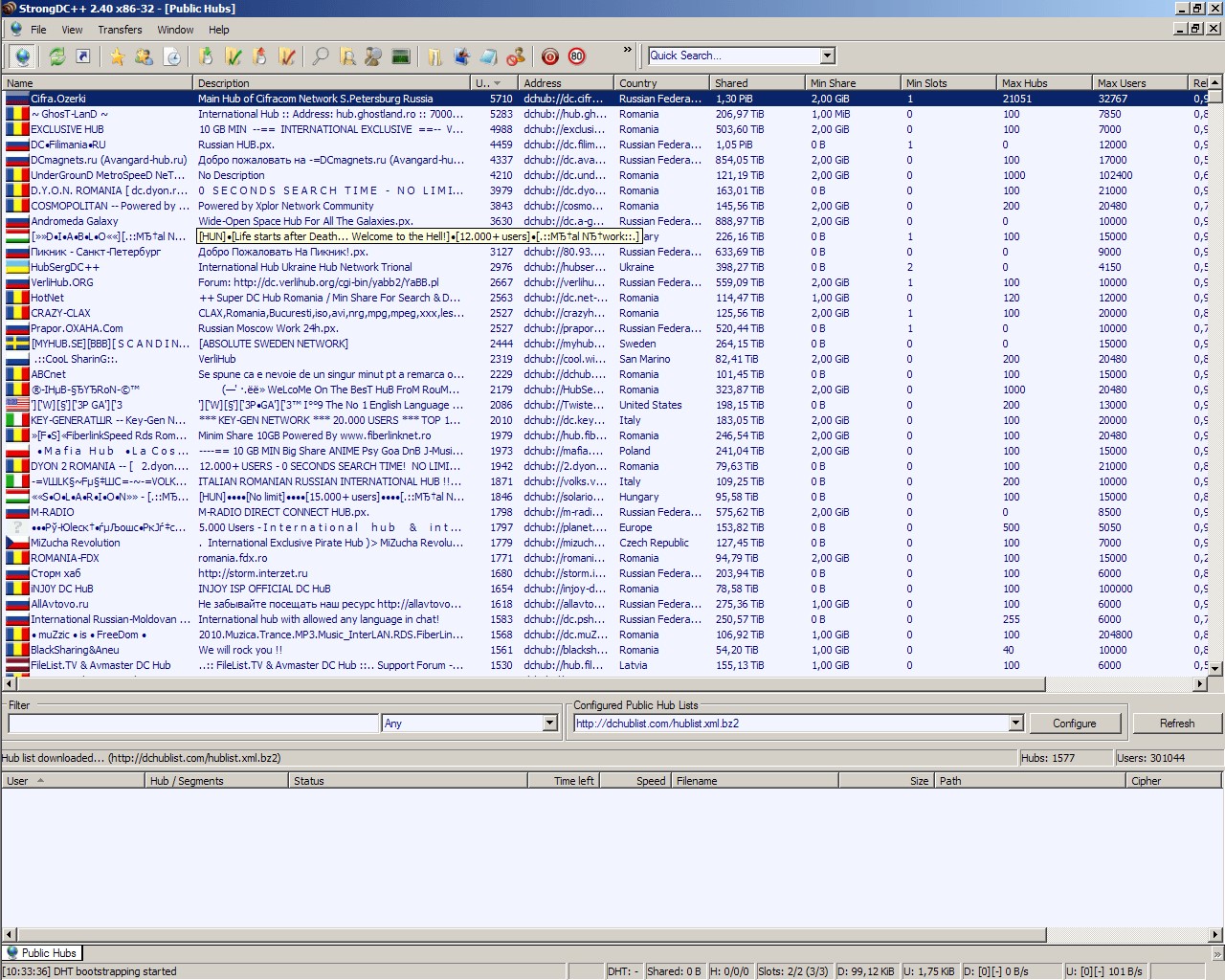
Task: Open the Transfers menu
Action: [x=120, y=30]
